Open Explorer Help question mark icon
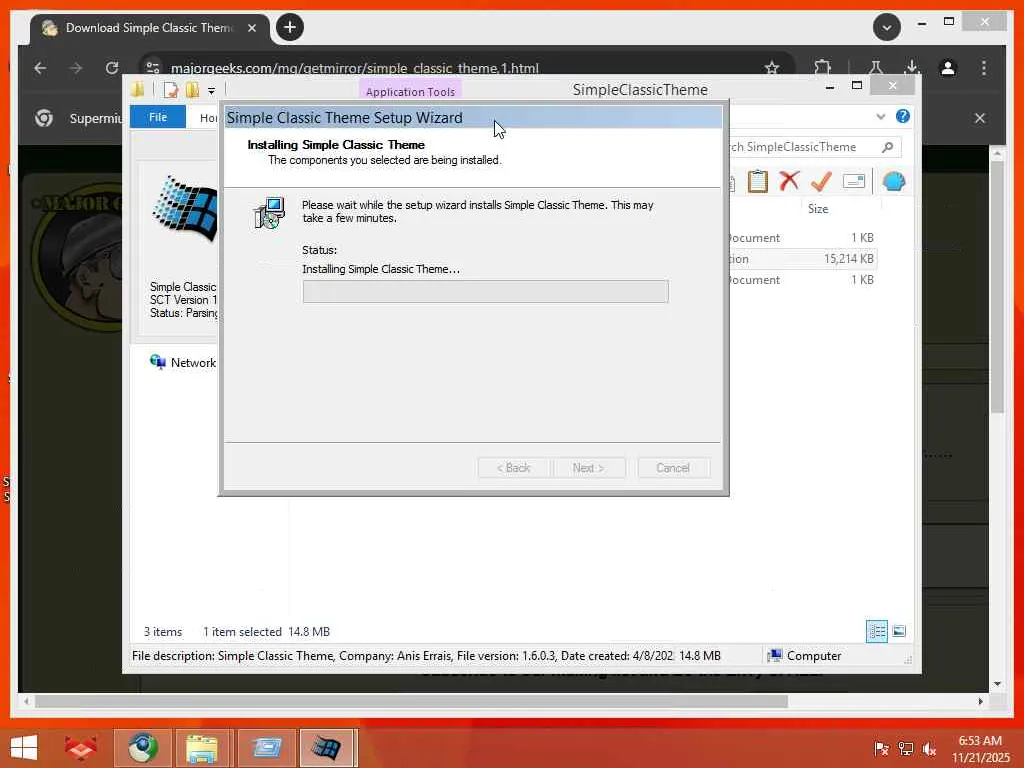This screenshot has height=768, width=1024. pyautogui.click(x=903, y=116)
